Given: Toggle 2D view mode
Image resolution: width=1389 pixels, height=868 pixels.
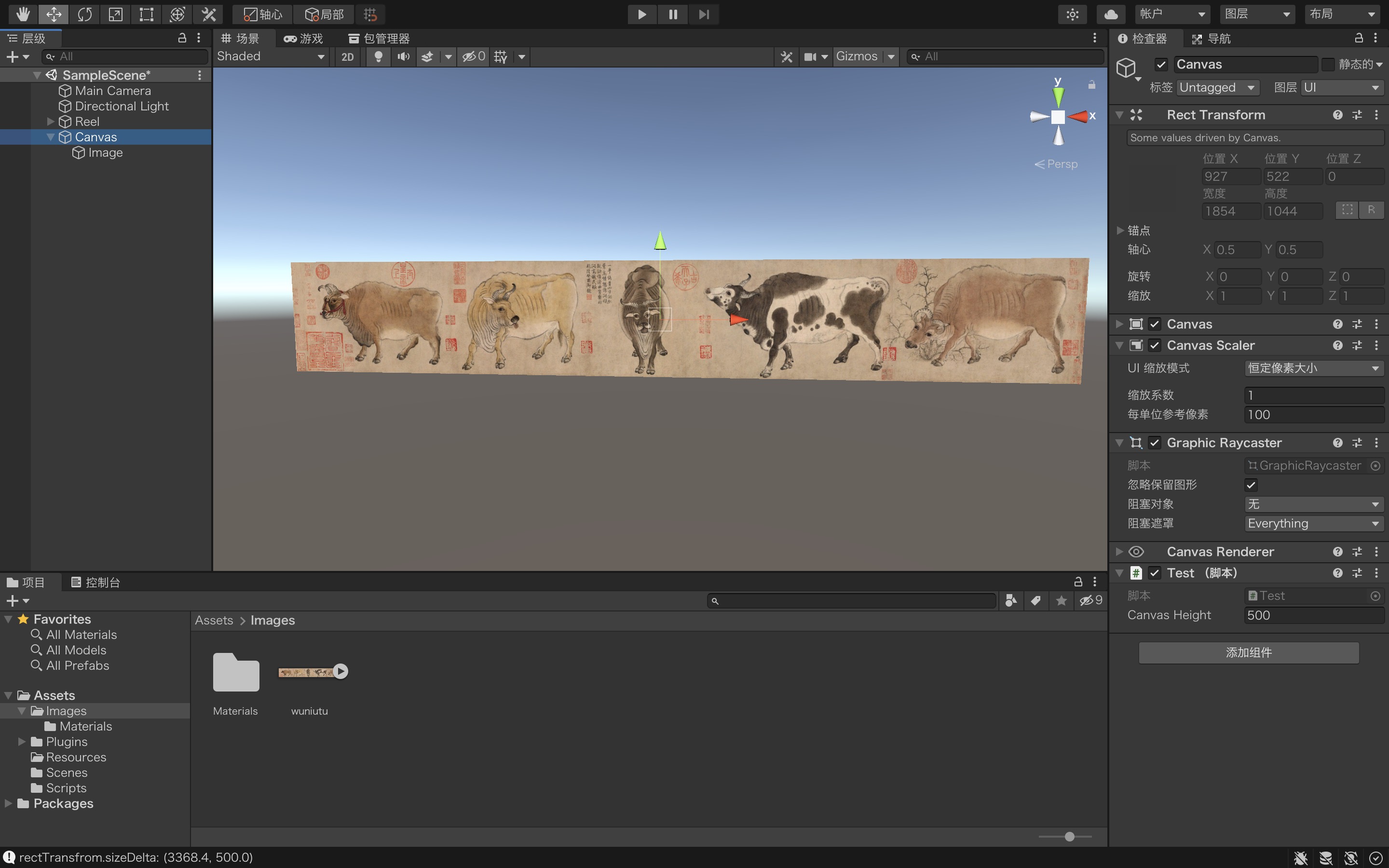Looking at the screenshot, I should [347, 56].
